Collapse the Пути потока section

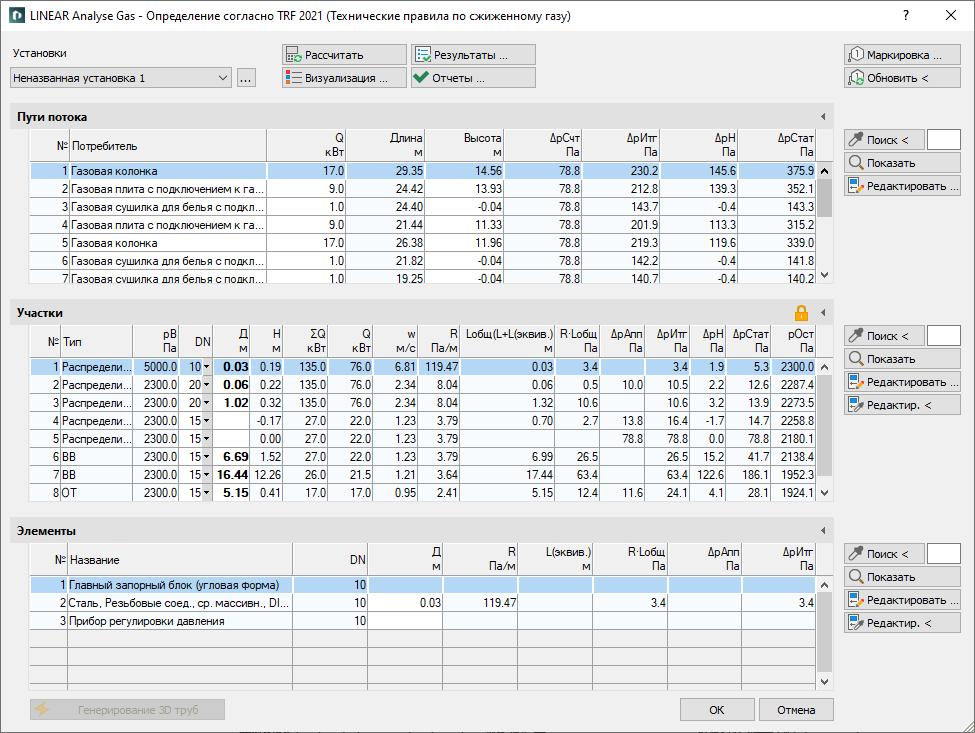[823, 116]
